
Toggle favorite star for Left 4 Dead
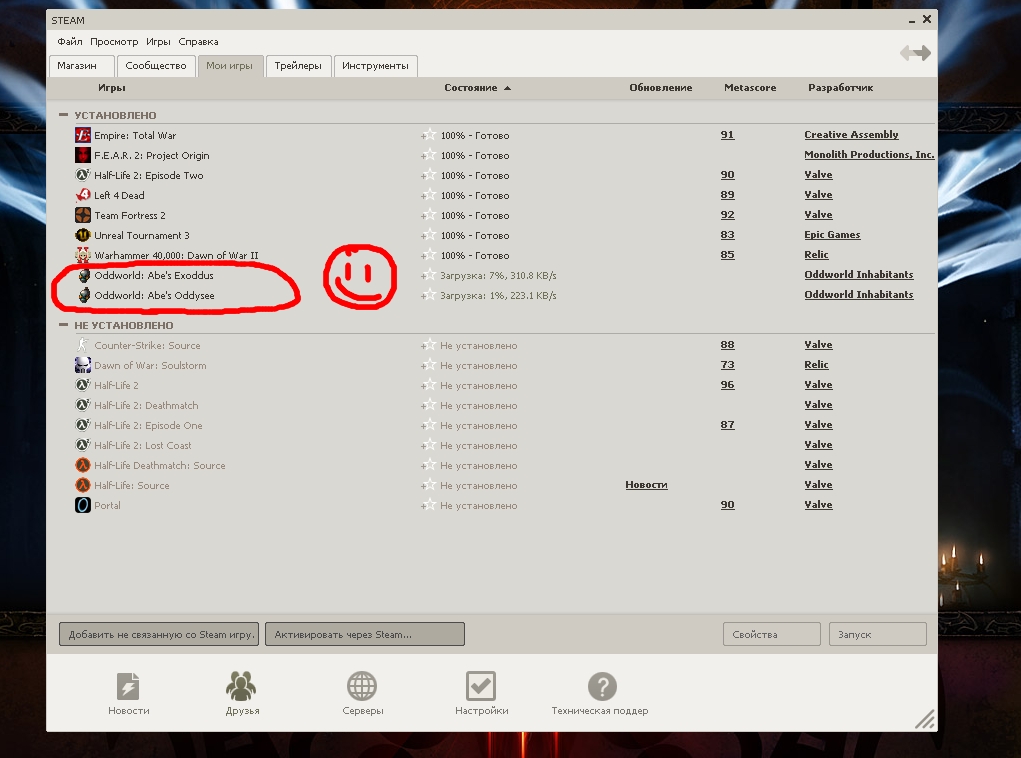pyautogui.click(x=428, y=195)
